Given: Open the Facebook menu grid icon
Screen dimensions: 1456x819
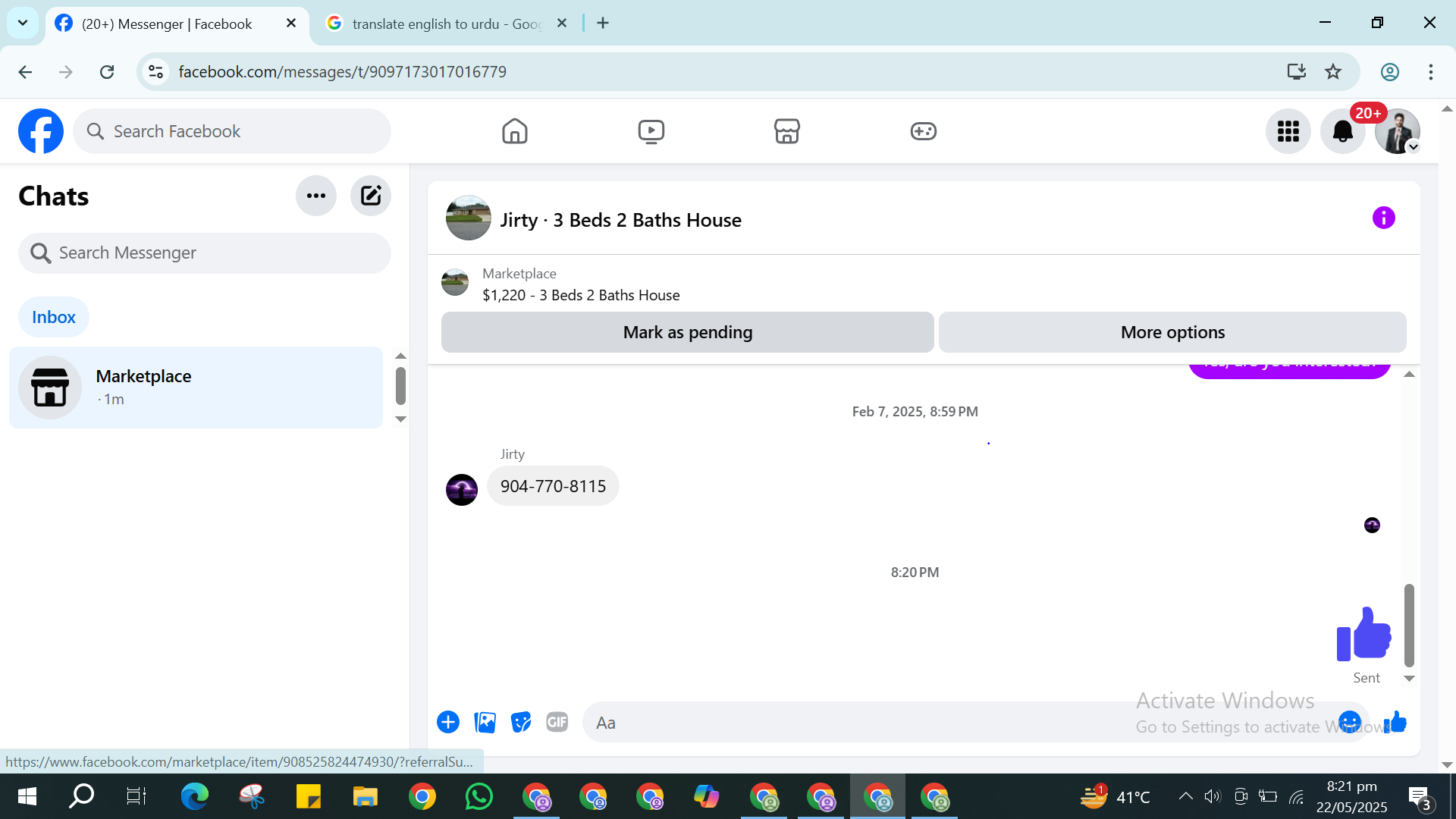Looking at the screenshot, I should click(1288, 131).
